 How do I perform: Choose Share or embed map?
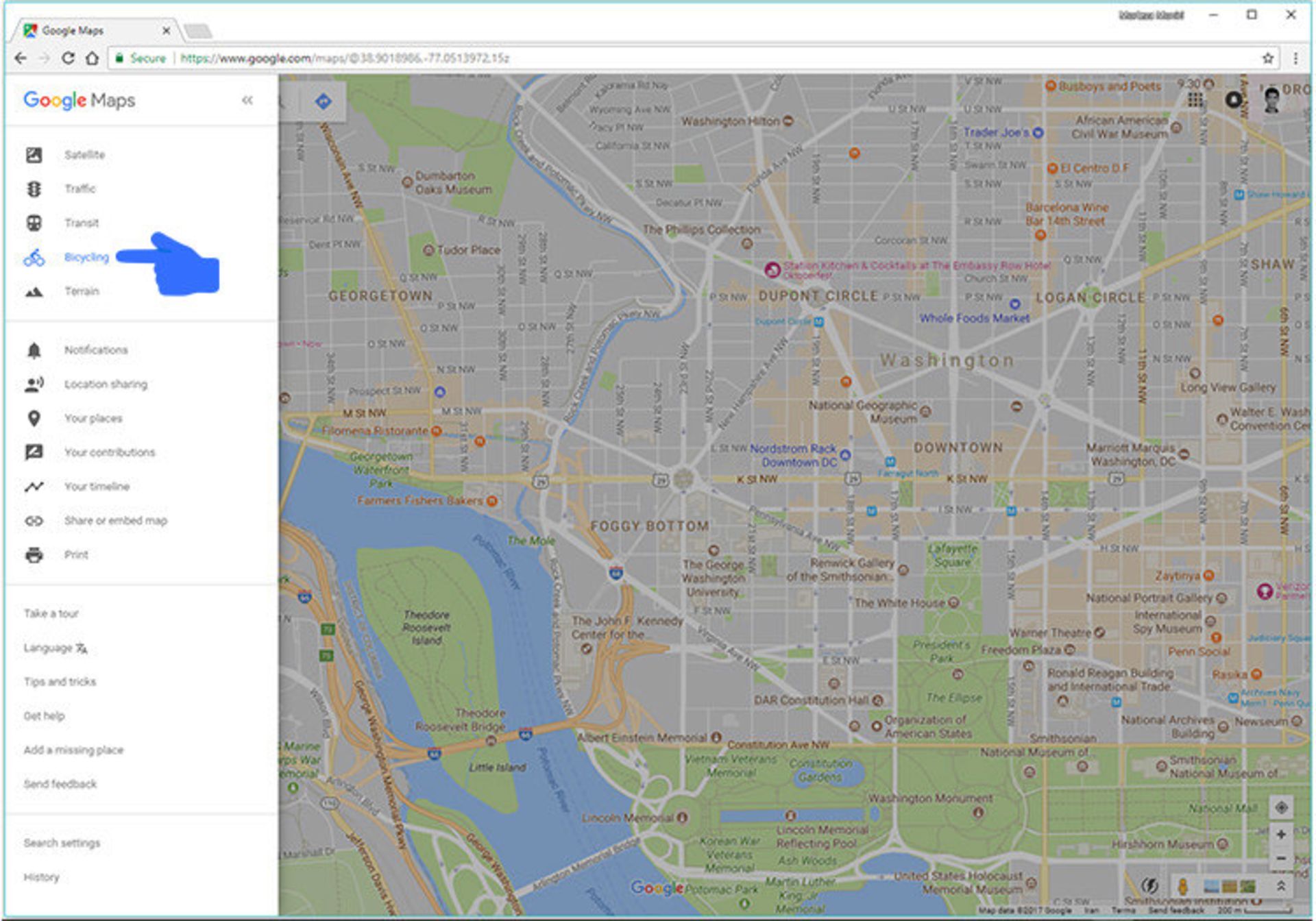click(116, 521)
